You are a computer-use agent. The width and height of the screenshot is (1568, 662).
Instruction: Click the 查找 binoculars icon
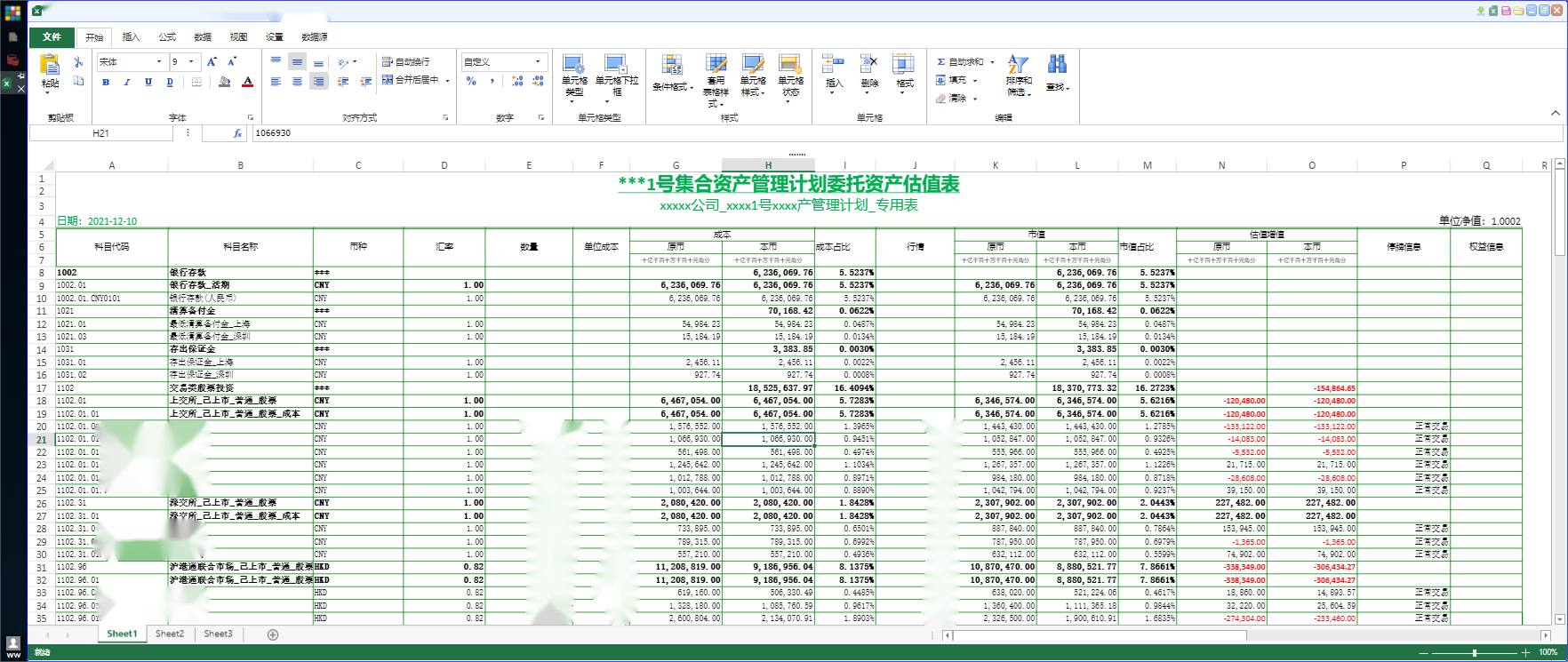pyautogui.click(x=1056, y=64)
